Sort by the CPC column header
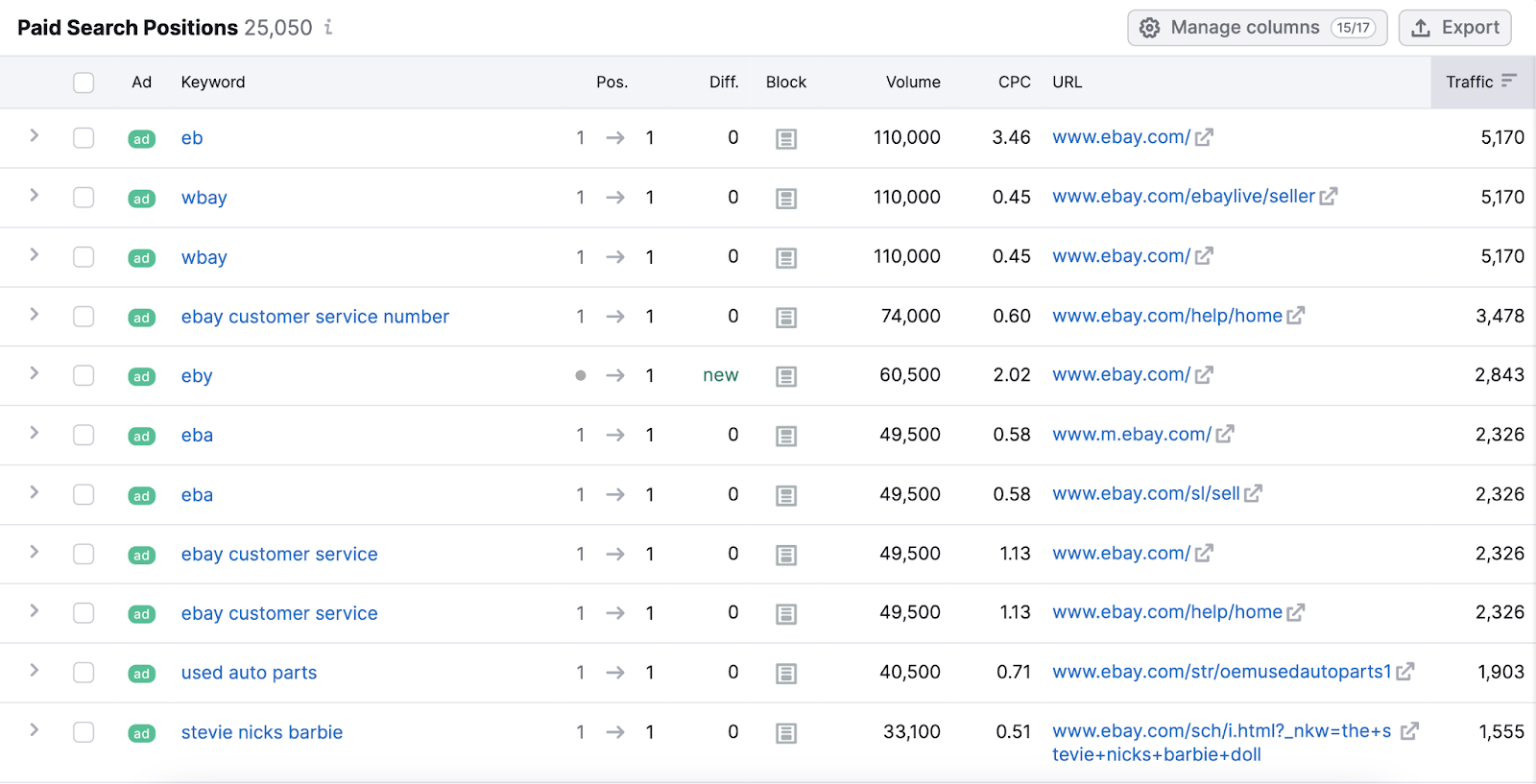 1014,83
